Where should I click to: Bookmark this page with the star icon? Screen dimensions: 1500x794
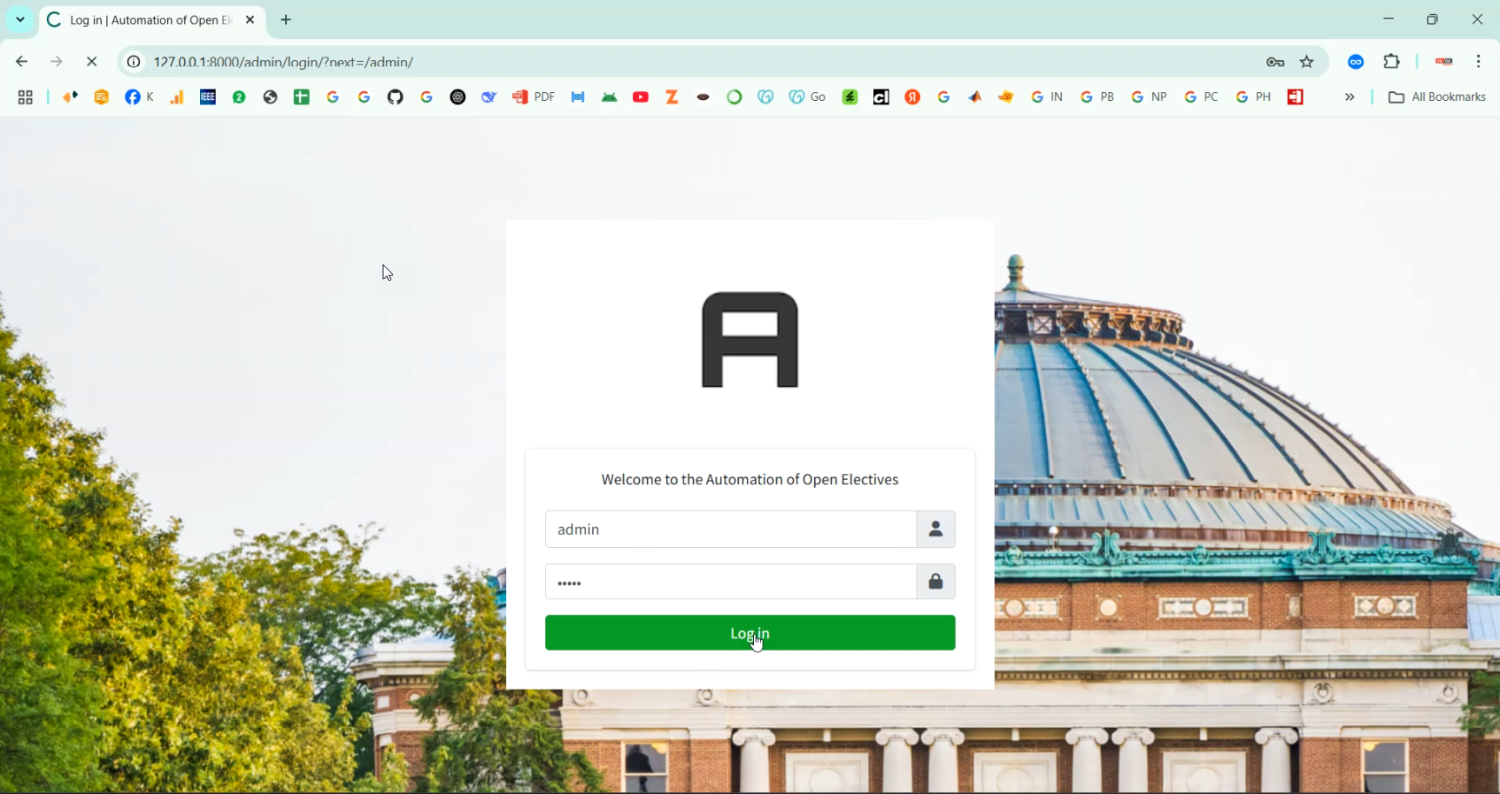[1306, 62]
